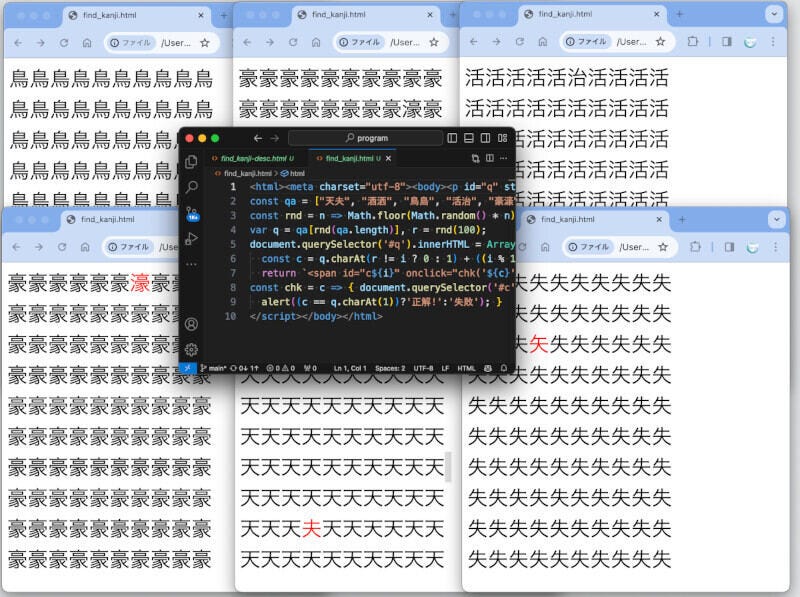
Task: Open the UTF-8 encoding selector
Action: coord(423,368)
